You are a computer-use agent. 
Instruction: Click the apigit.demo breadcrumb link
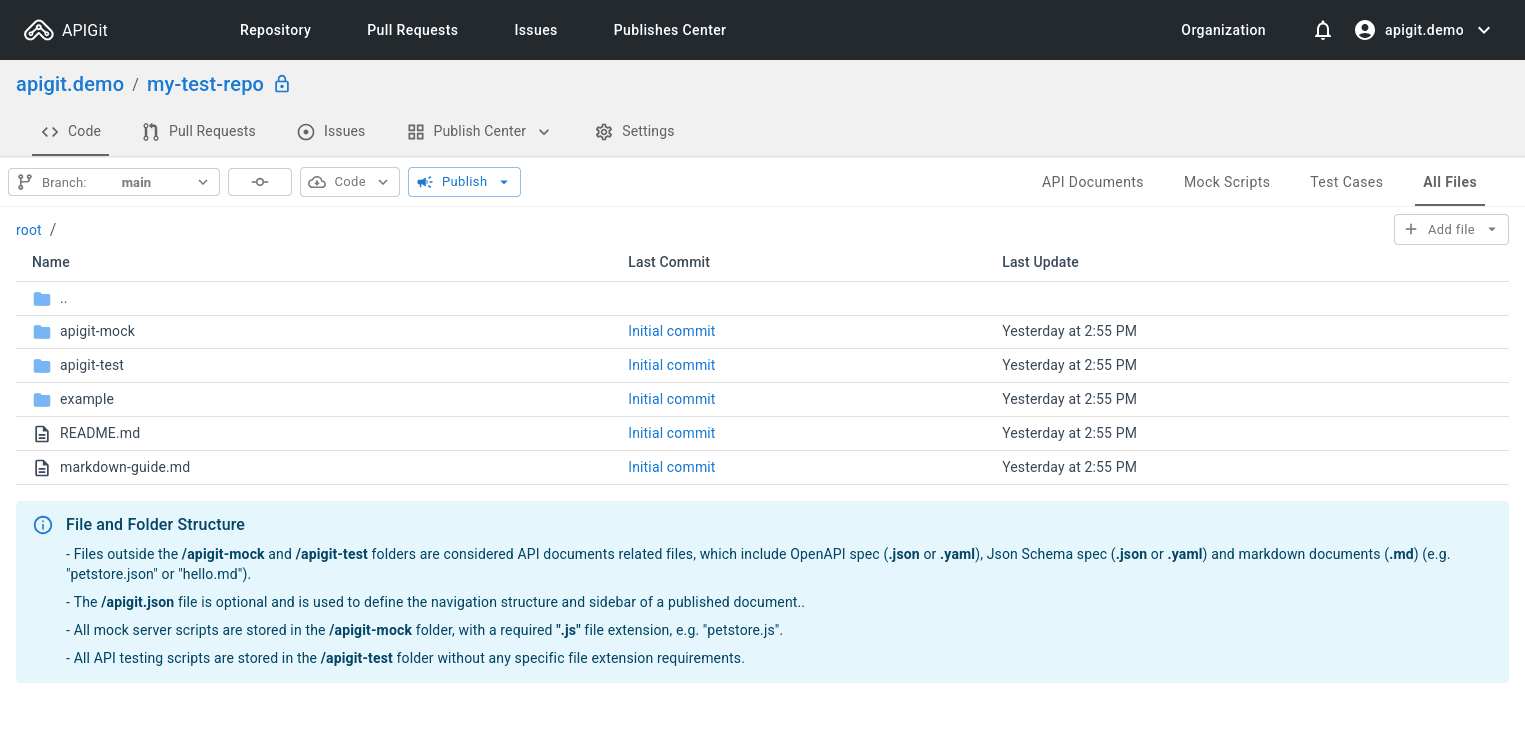pos(70,84)
